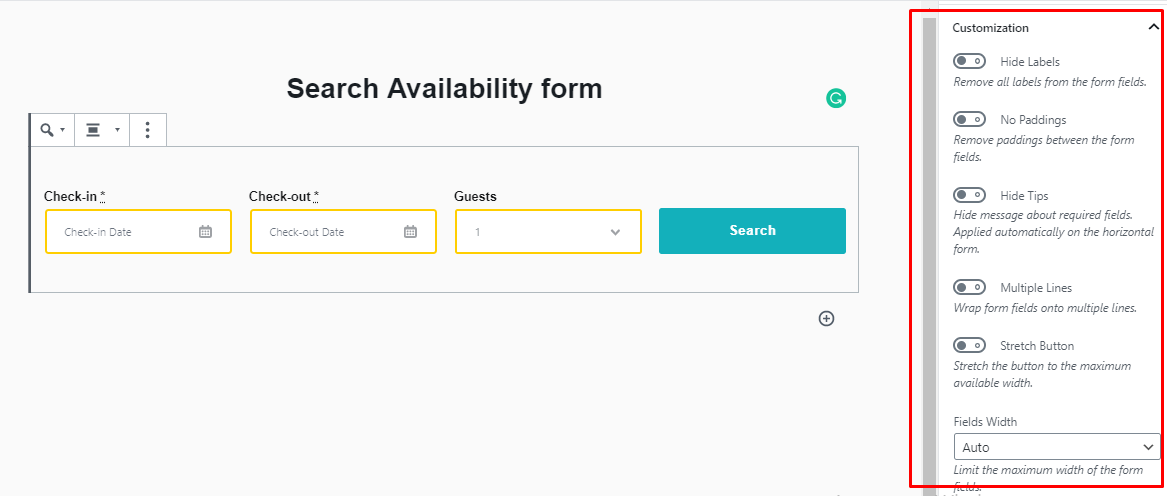The width and height of the screenshot is (1167, 496).
Task: Click the Check-in Date input field
Action: (138, 232)
